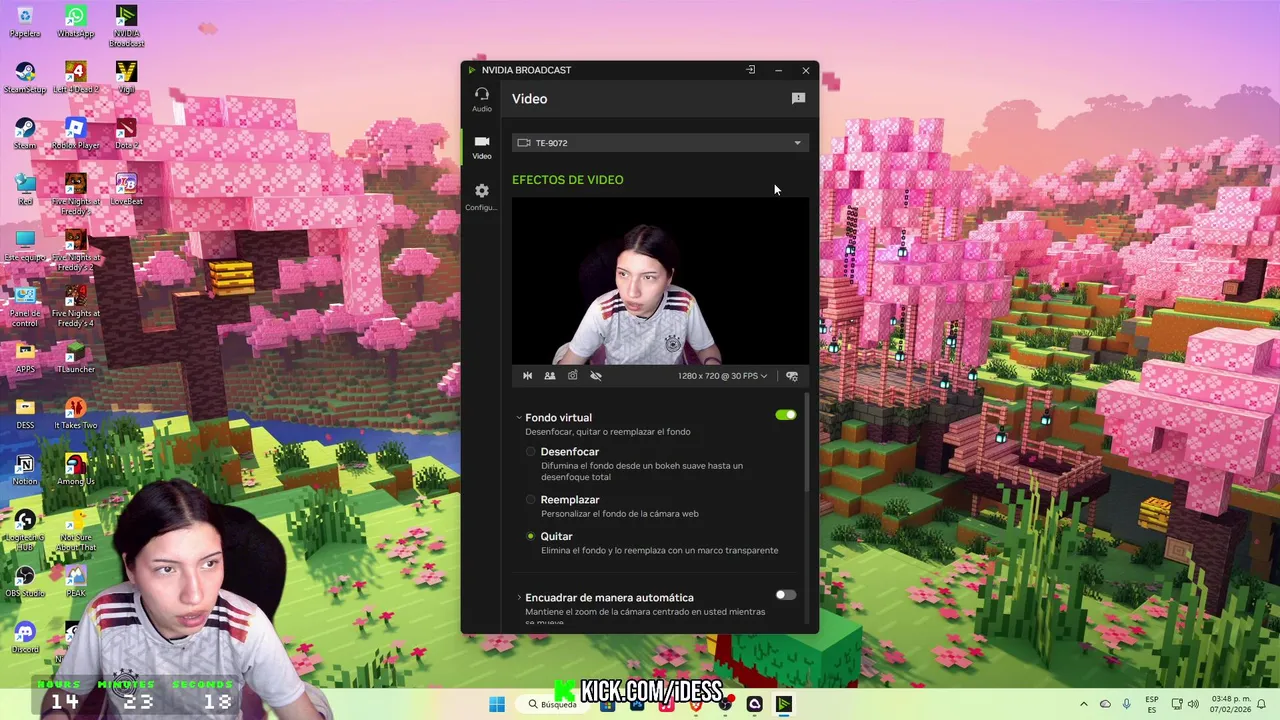Image resolution: width=1280 pixels, height=720 pixels.
Task: Click the microphone tray icon
Action: point(1127,704)
